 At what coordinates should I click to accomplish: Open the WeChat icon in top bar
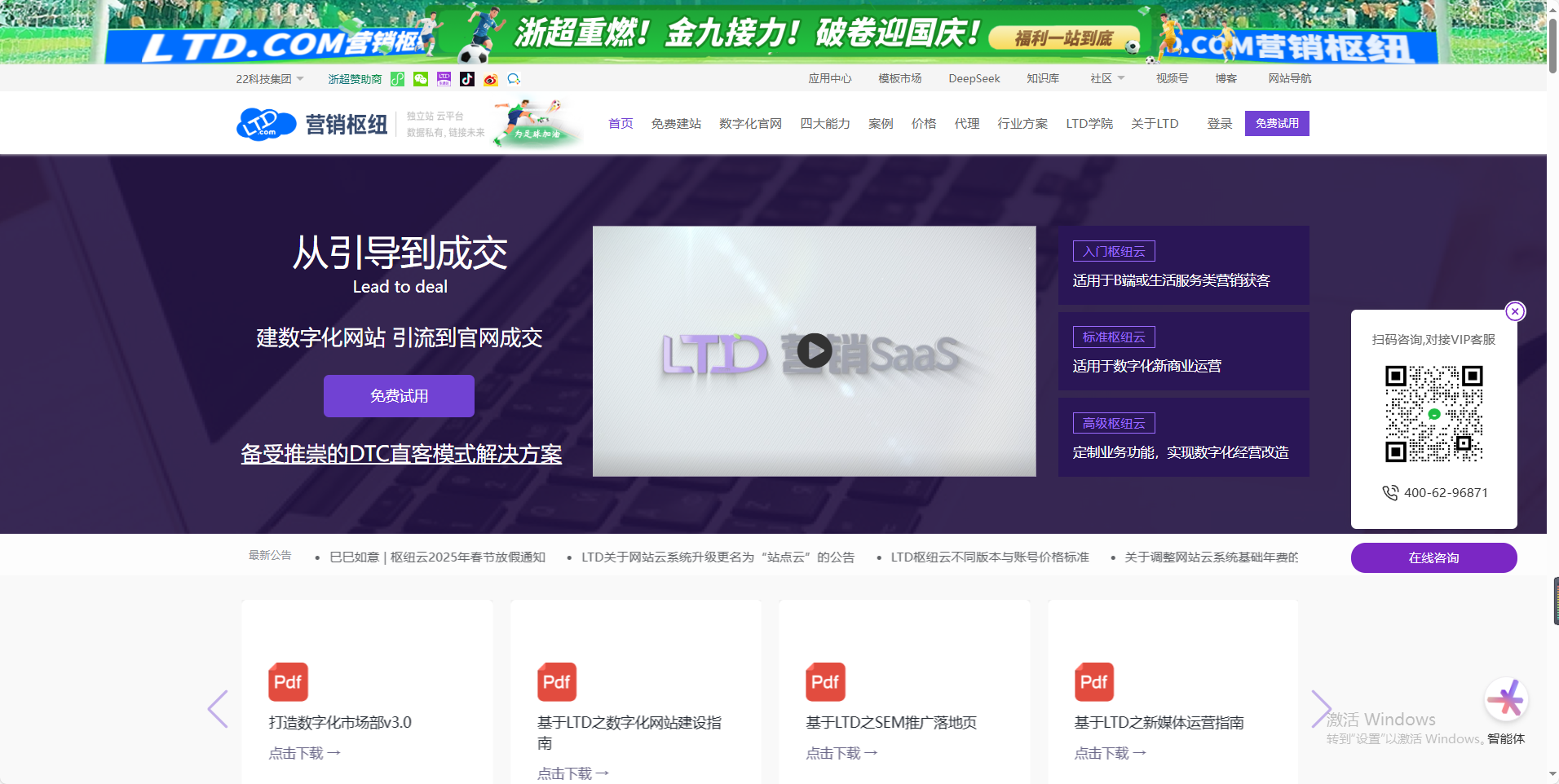(x=421, y=79)
